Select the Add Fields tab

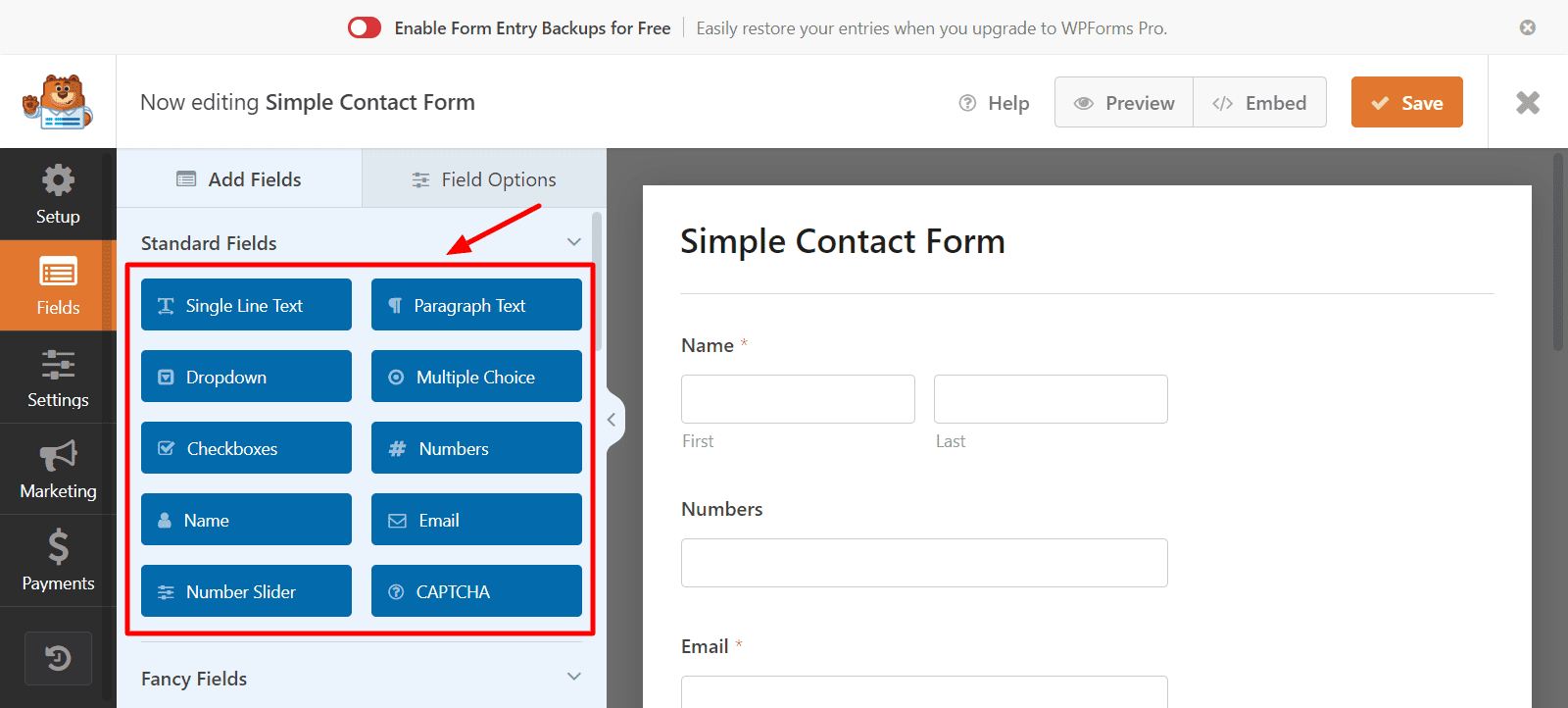[239, 179]
